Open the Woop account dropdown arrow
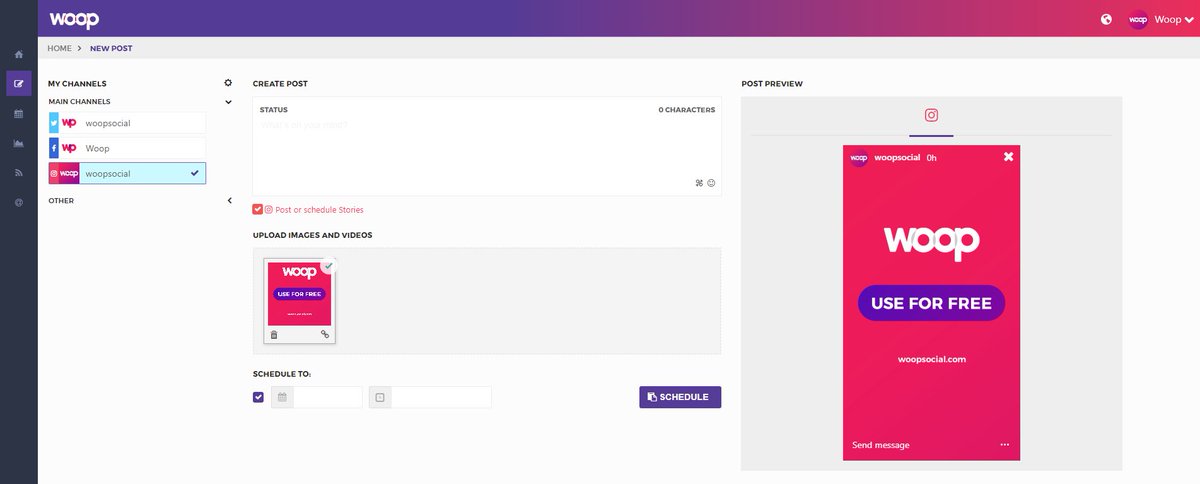Viewport: 1200px width, 484px height. [1188, 19]
